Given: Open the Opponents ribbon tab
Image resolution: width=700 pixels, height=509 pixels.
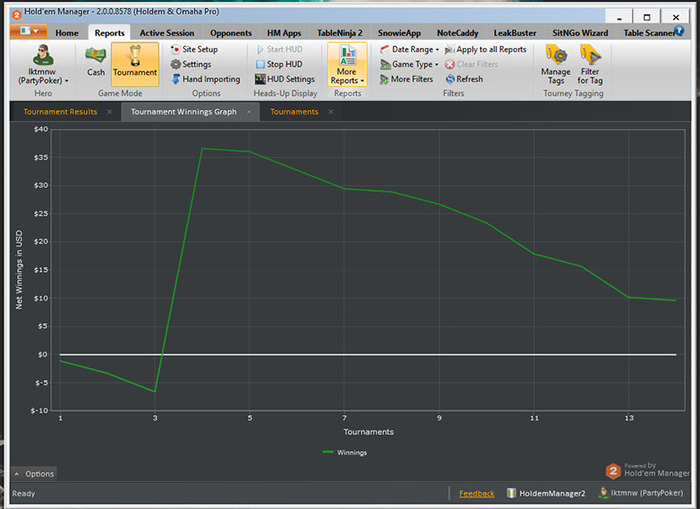Looking at the screenshot, I should [231, 33].
